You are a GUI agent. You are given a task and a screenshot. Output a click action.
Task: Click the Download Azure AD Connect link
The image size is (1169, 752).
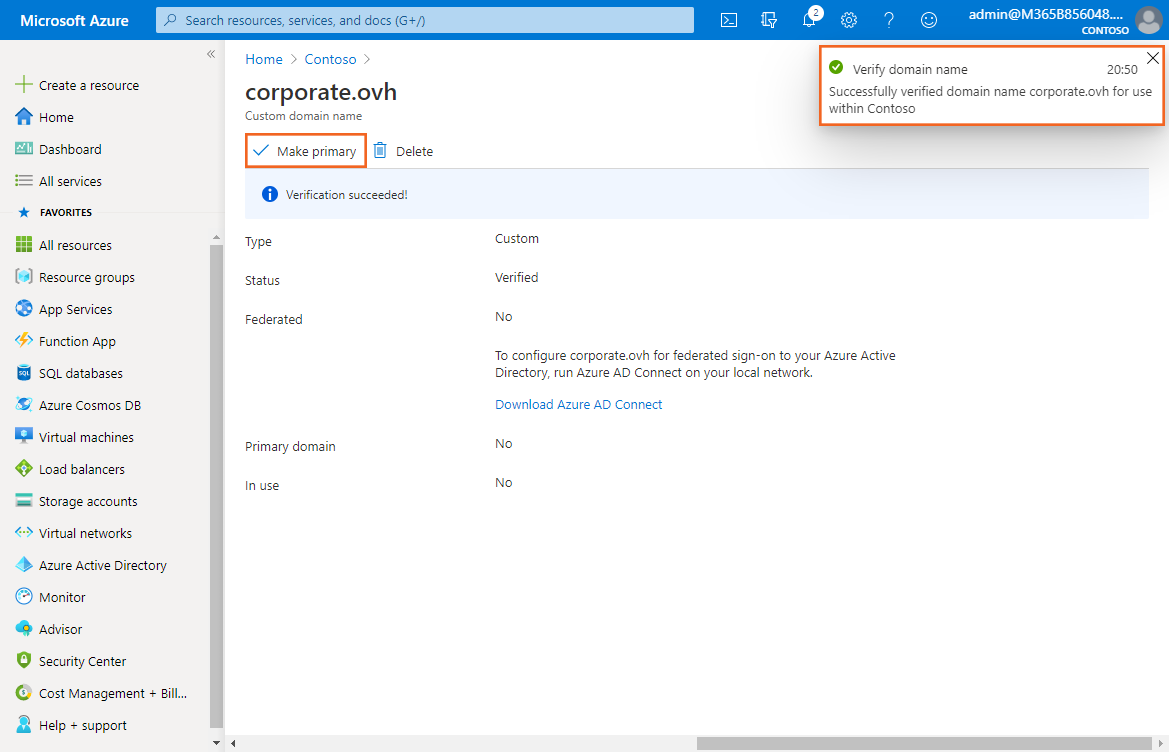[578, 405]
